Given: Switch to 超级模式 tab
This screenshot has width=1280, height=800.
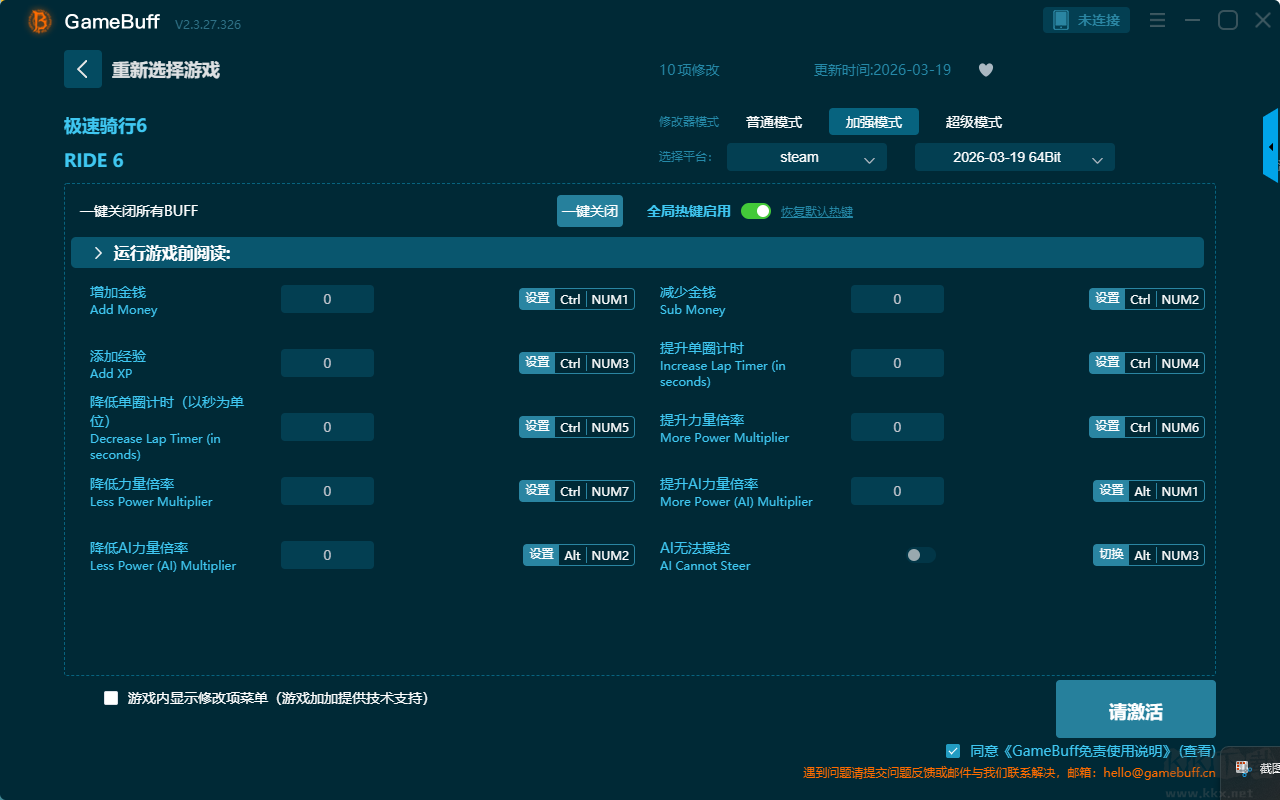Looking at the screenshot, I should pyautogui.click(x=974, y=122).
